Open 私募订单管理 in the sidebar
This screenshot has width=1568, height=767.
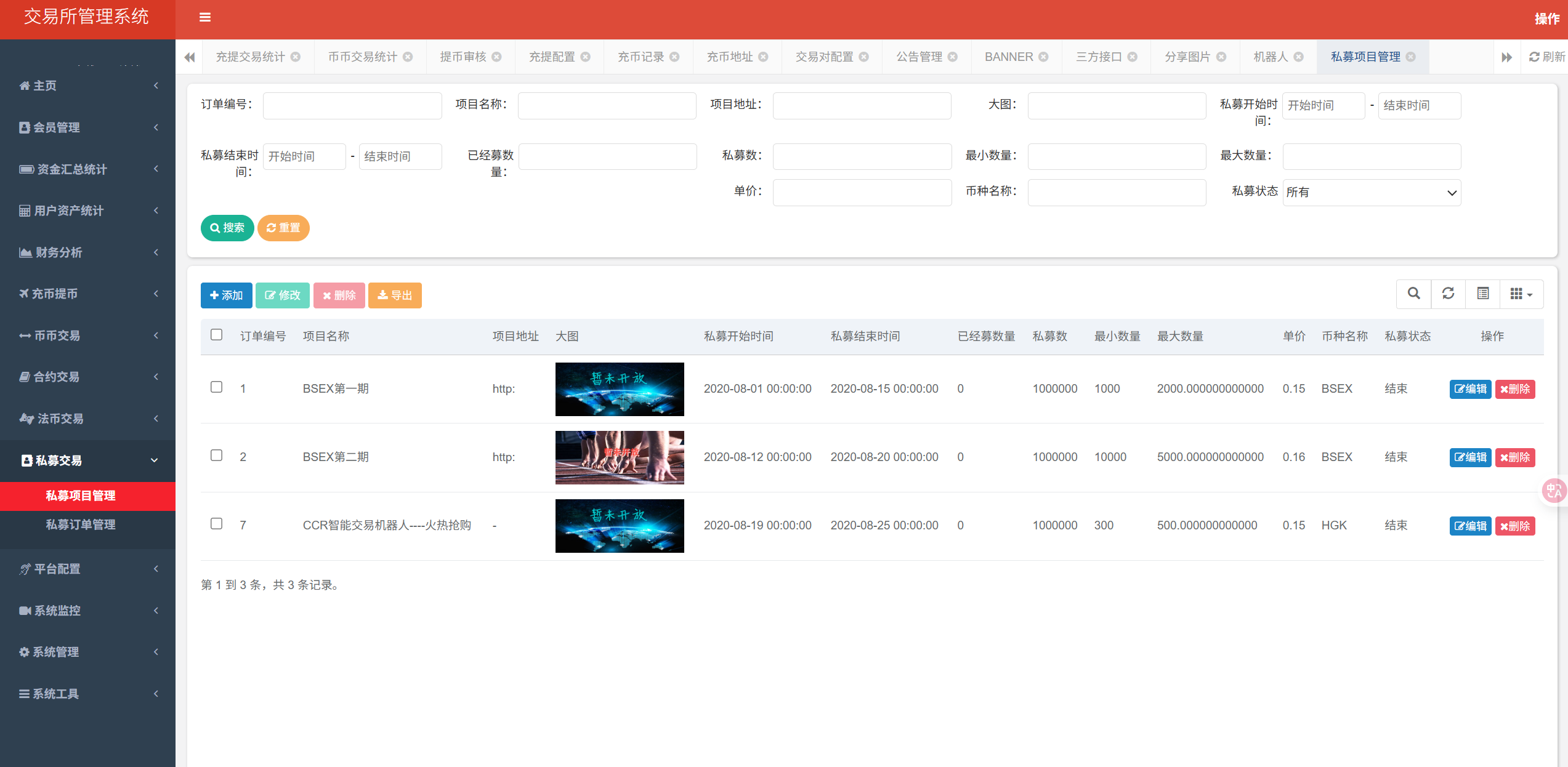coord(81,524)
